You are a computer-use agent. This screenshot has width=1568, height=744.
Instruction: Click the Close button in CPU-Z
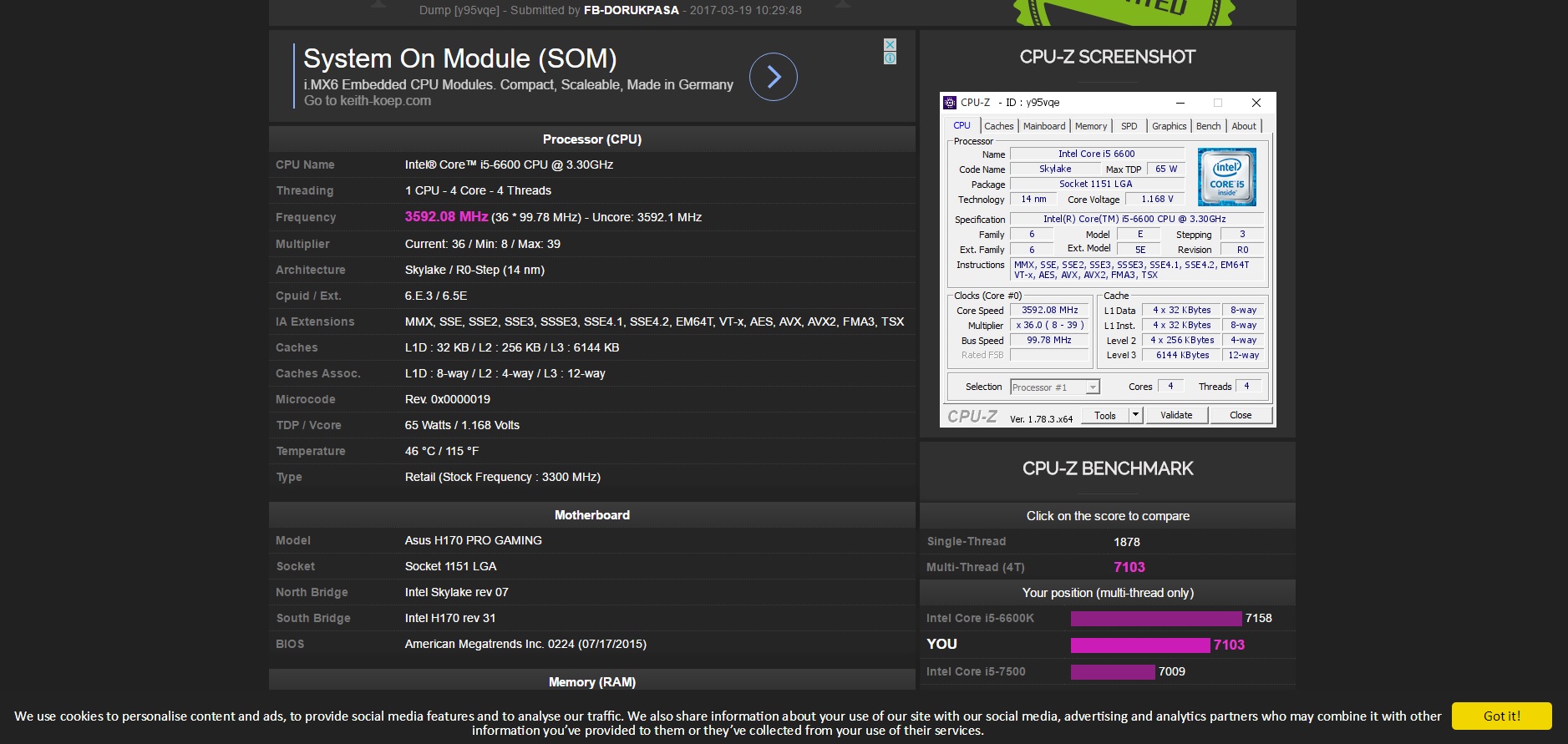click(x=1241, y=415)
